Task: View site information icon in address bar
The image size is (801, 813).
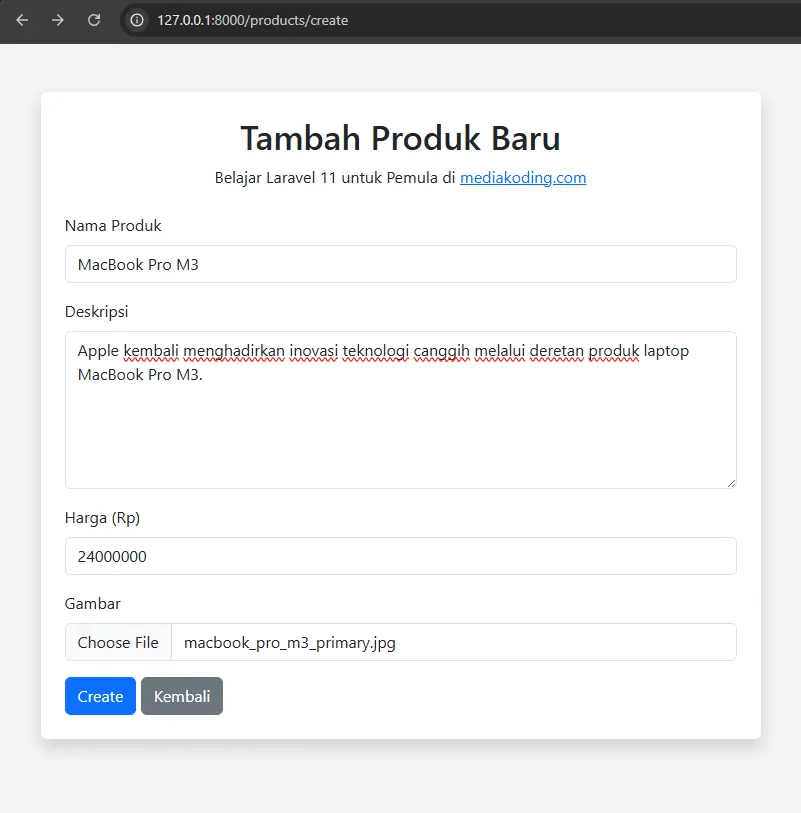Action: (137, 20)
